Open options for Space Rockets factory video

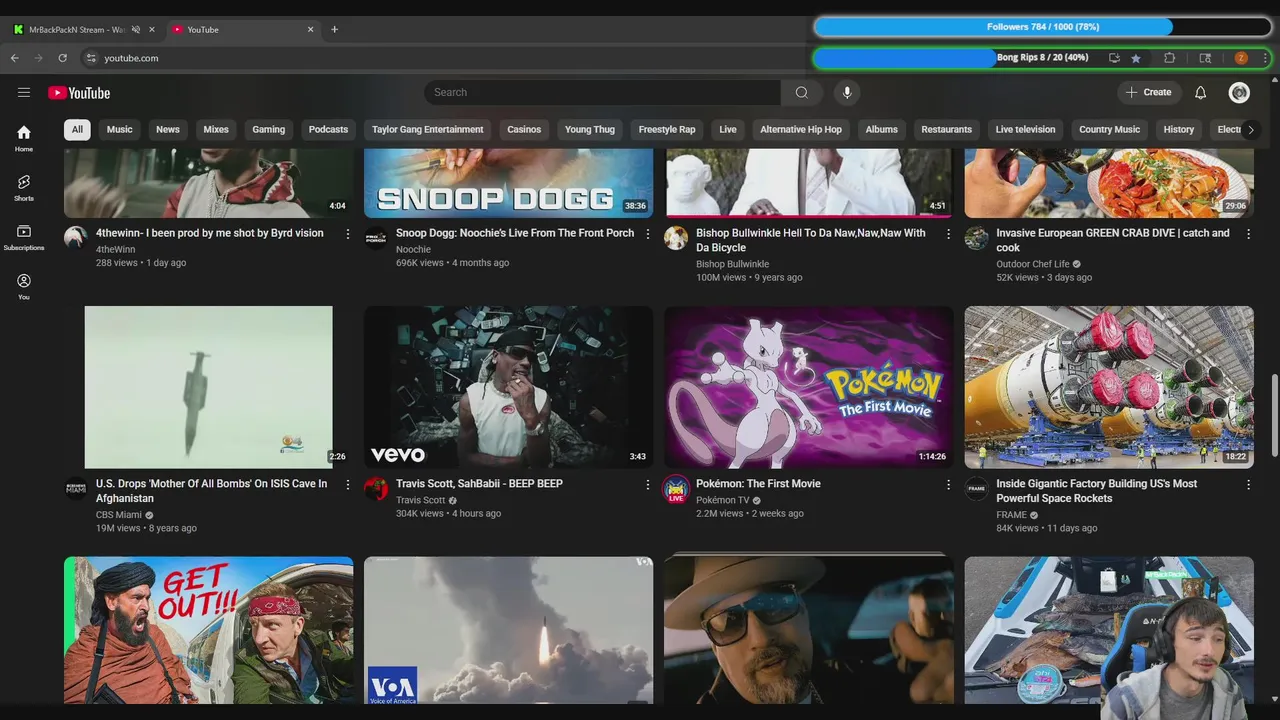1248,484
